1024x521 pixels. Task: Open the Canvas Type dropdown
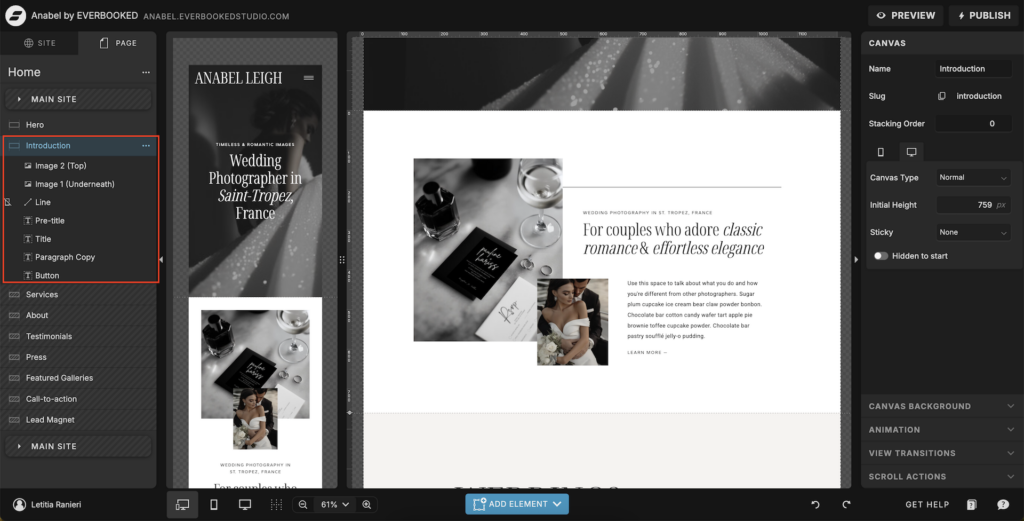[x=974, y=178]
